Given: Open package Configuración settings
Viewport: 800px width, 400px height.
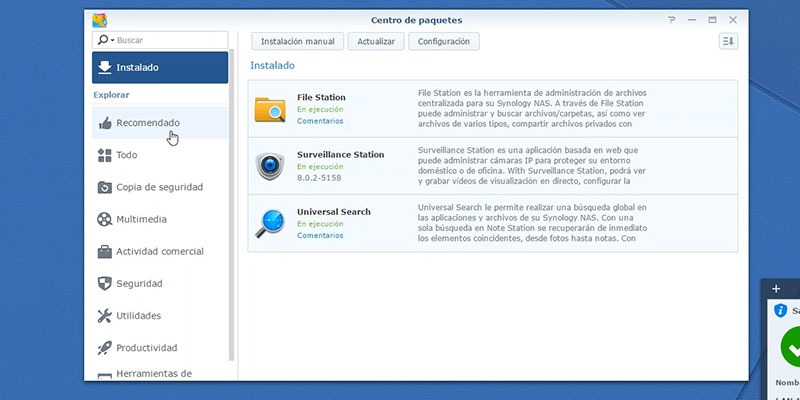Looking at the screenshot, I should click(x=444, y=41).
